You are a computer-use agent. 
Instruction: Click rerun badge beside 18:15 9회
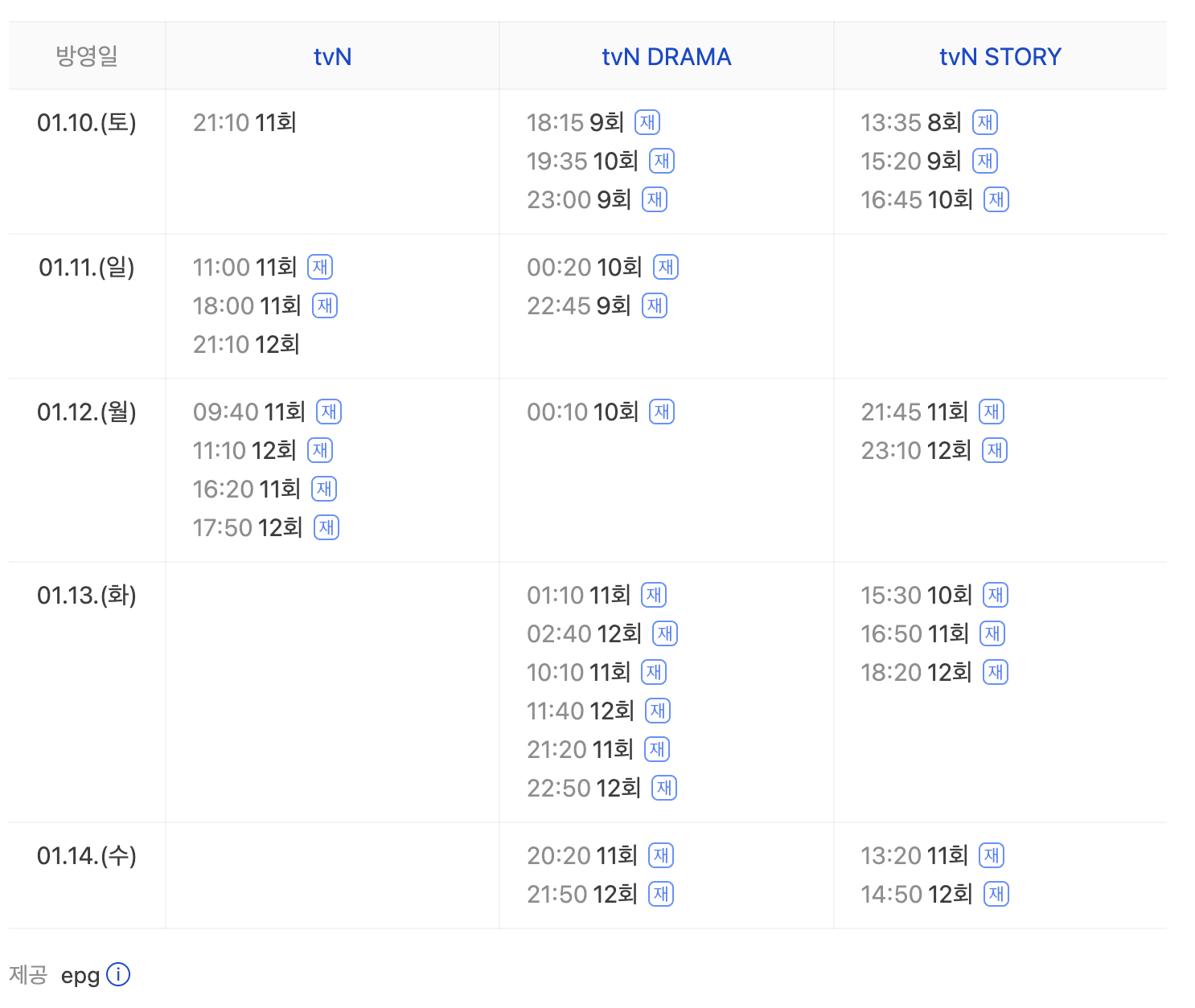[647, 122]
